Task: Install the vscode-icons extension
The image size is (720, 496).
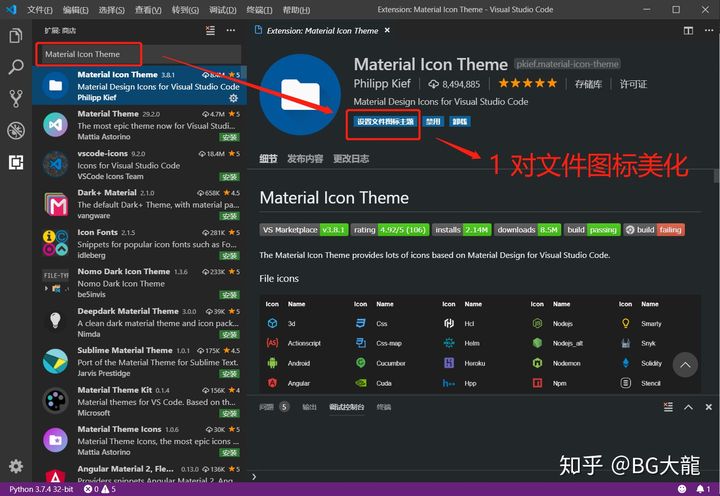Action: click(229, 177)
